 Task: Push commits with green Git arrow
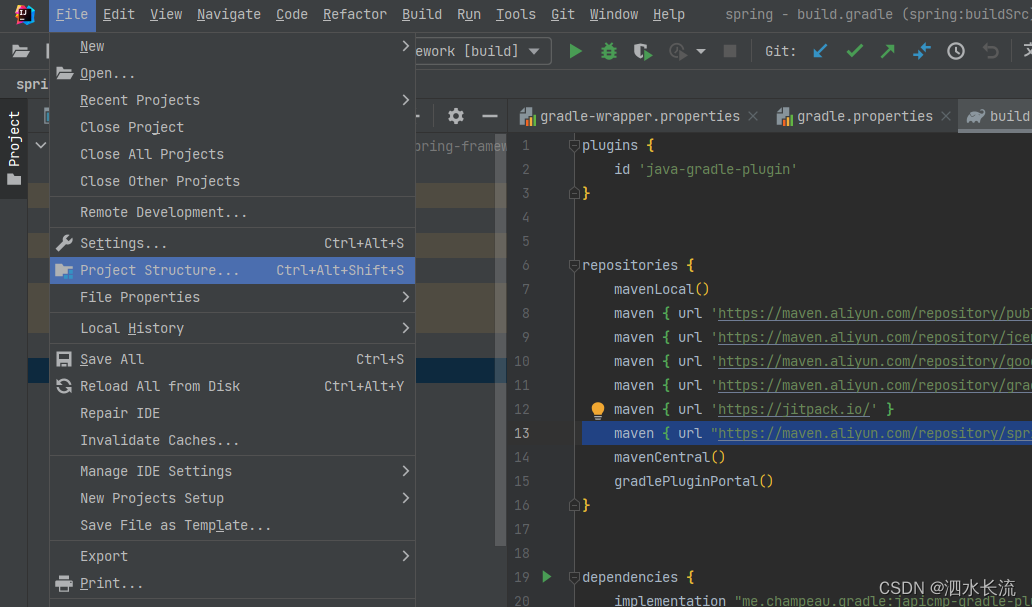coord(888,51)
